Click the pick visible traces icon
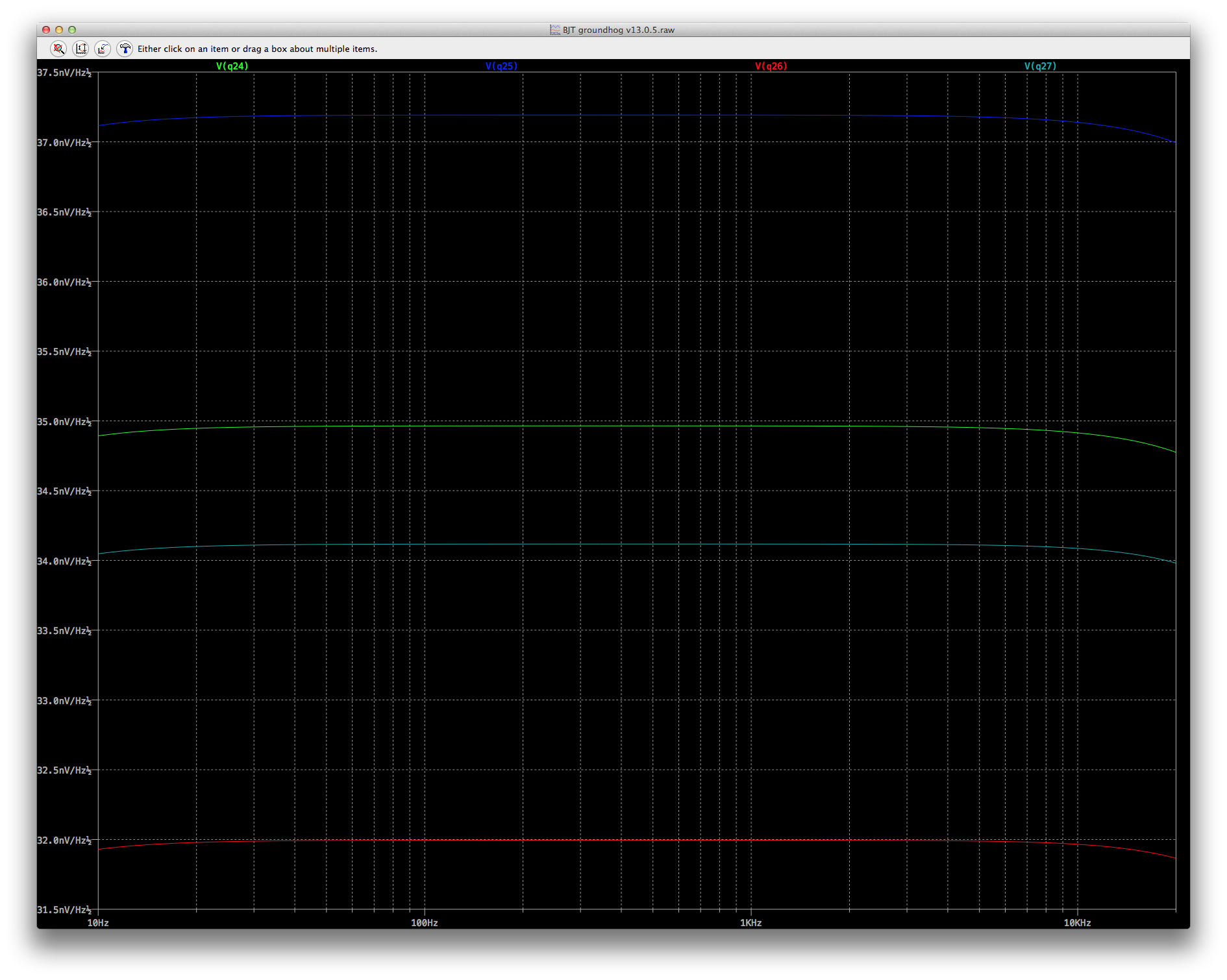 point(103,49)
